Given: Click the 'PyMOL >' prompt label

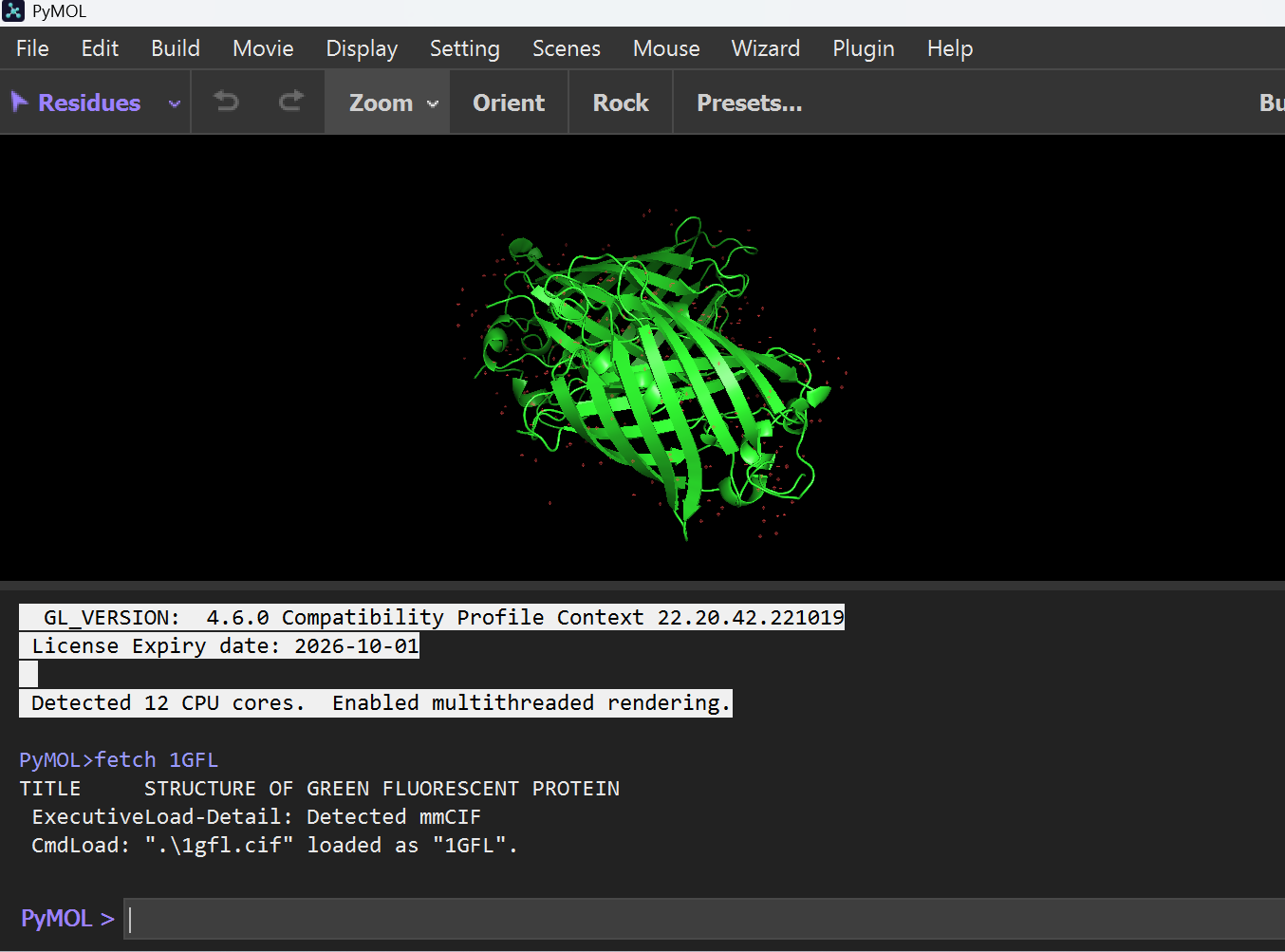Looking at the screenshot, I should click(x=67, y=919).
